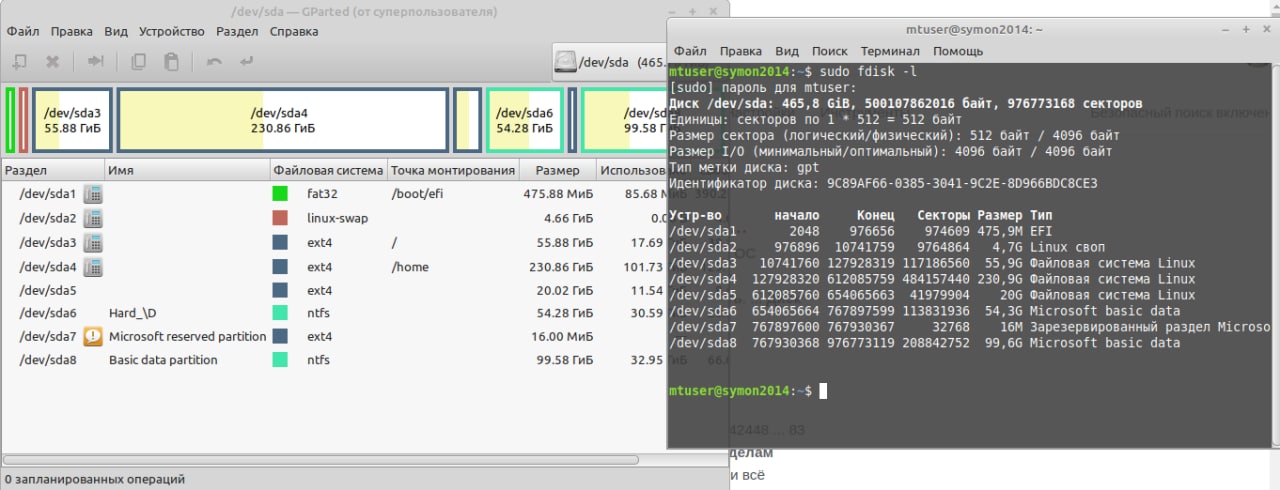Click the Hard_\D partition name
This screenshot has width=1280, height=490.
(x=133, y=313)
